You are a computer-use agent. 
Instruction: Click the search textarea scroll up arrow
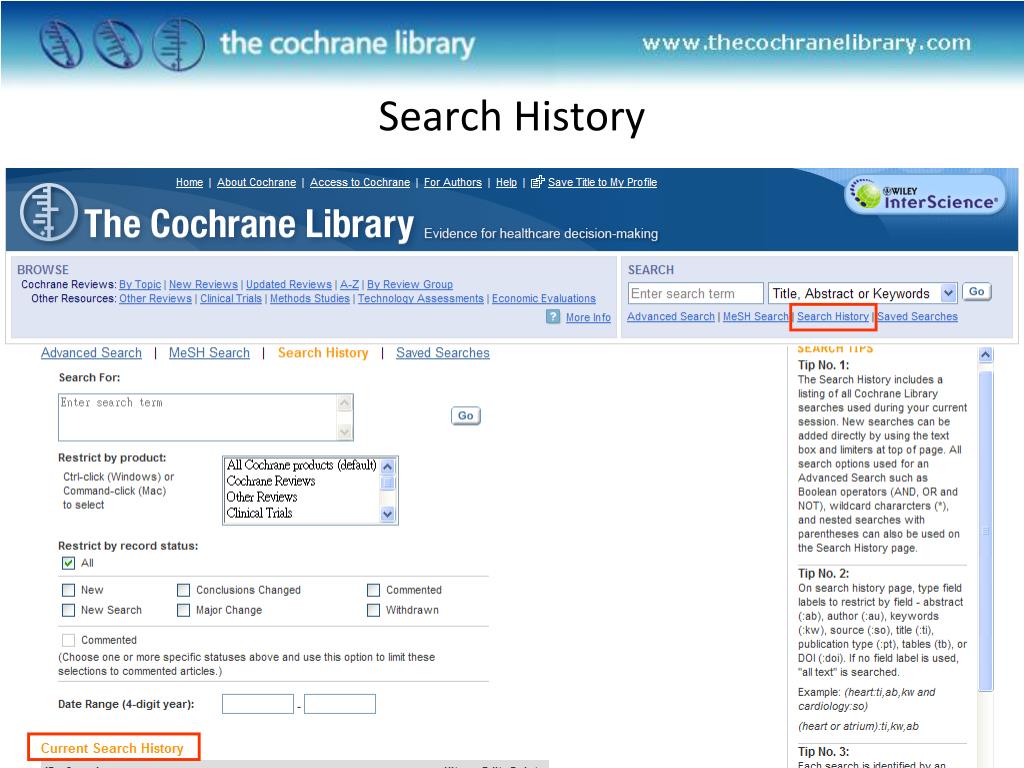(x=345, y=404)
